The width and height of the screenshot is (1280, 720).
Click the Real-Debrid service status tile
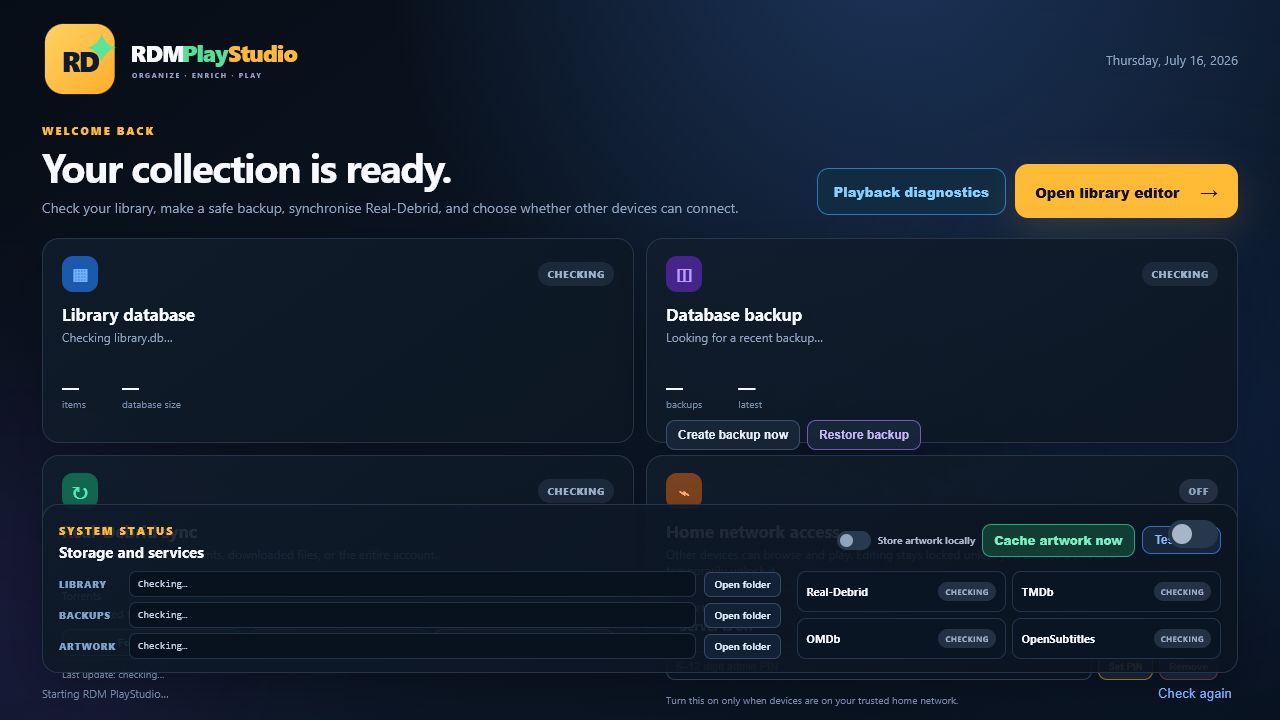(x=901, y=592)
